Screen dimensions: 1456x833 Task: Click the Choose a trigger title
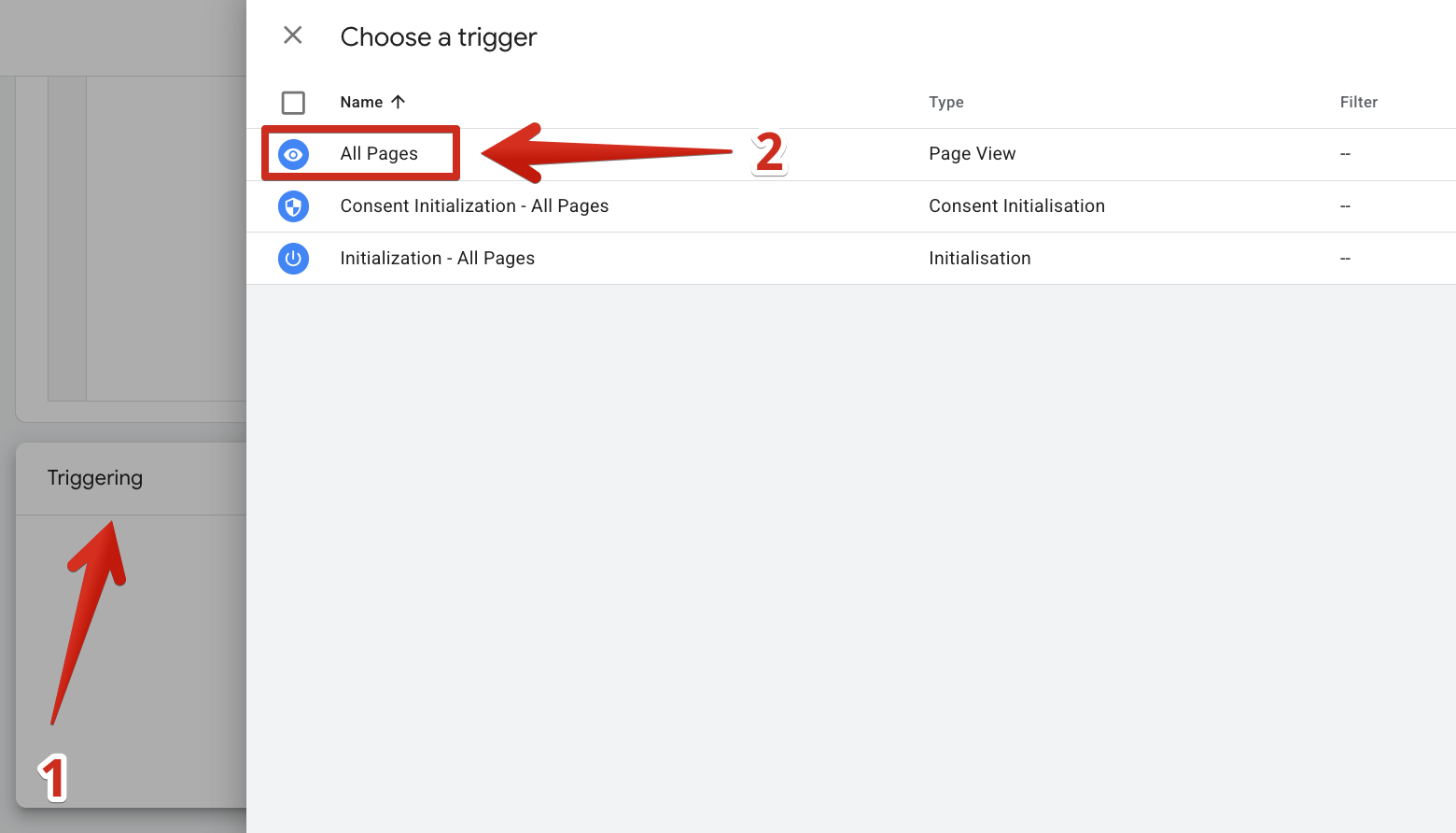(439, 37)
